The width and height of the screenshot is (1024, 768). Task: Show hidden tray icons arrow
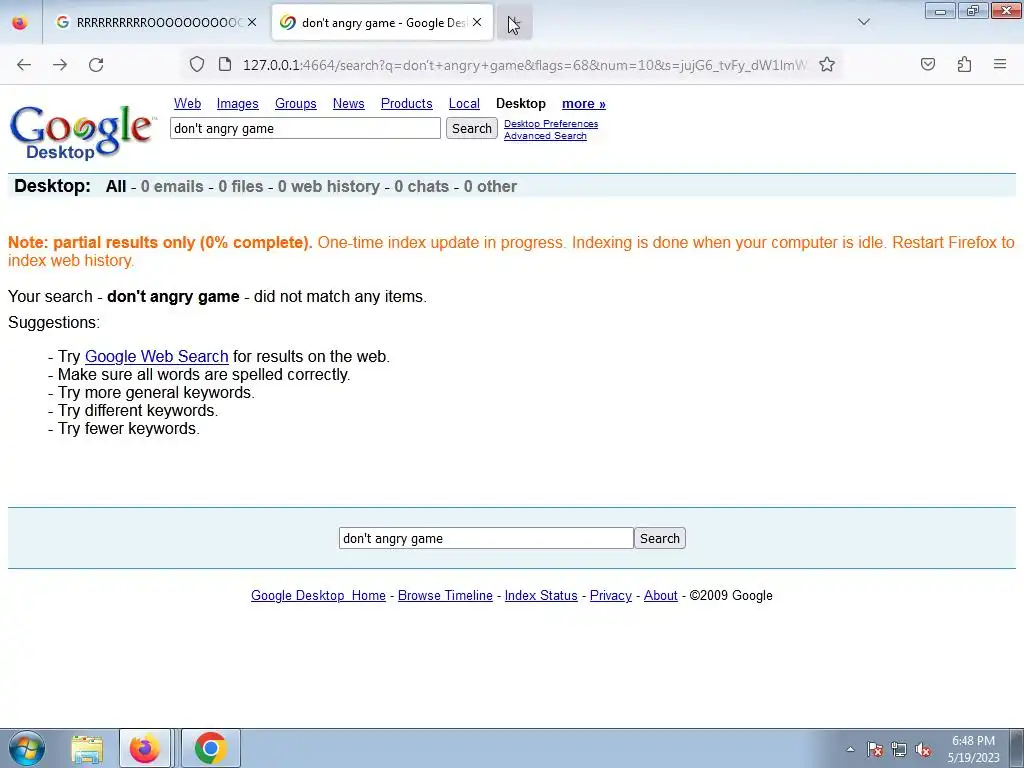(850, 749)
